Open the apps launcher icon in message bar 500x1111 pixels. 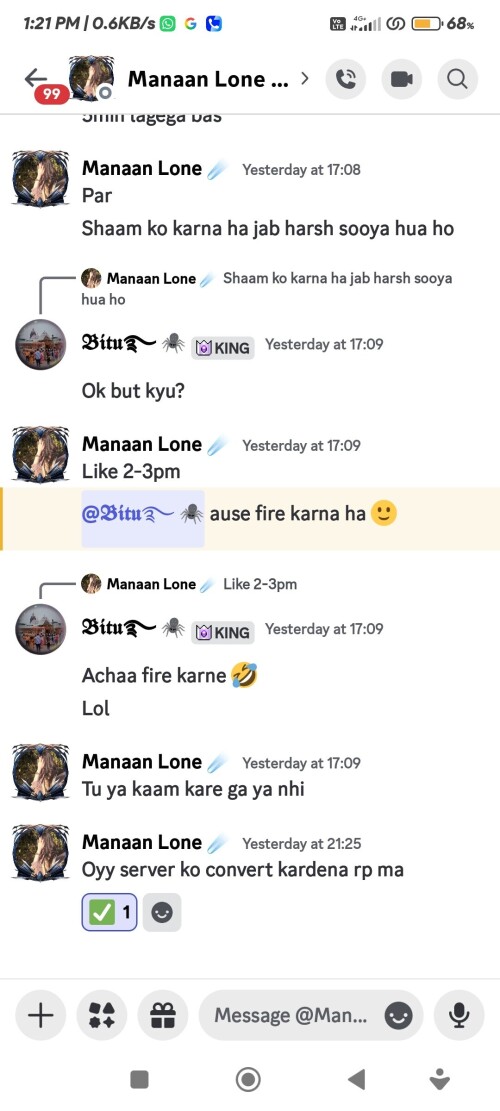click(x=102, y=1015)
